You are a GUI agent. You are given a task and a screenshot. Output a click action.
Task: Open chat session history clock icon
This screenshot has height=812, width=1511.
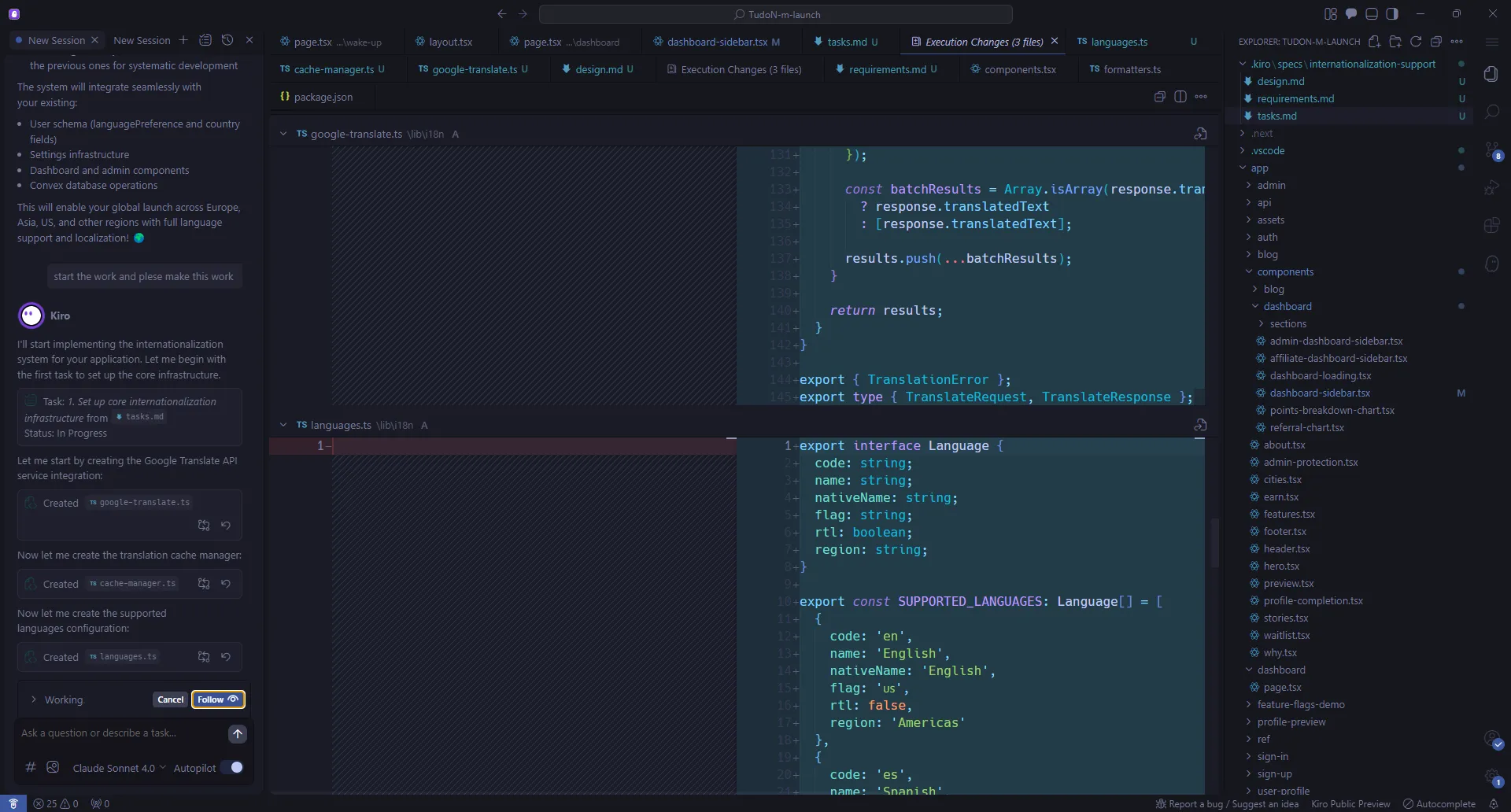tap(227, 40)
